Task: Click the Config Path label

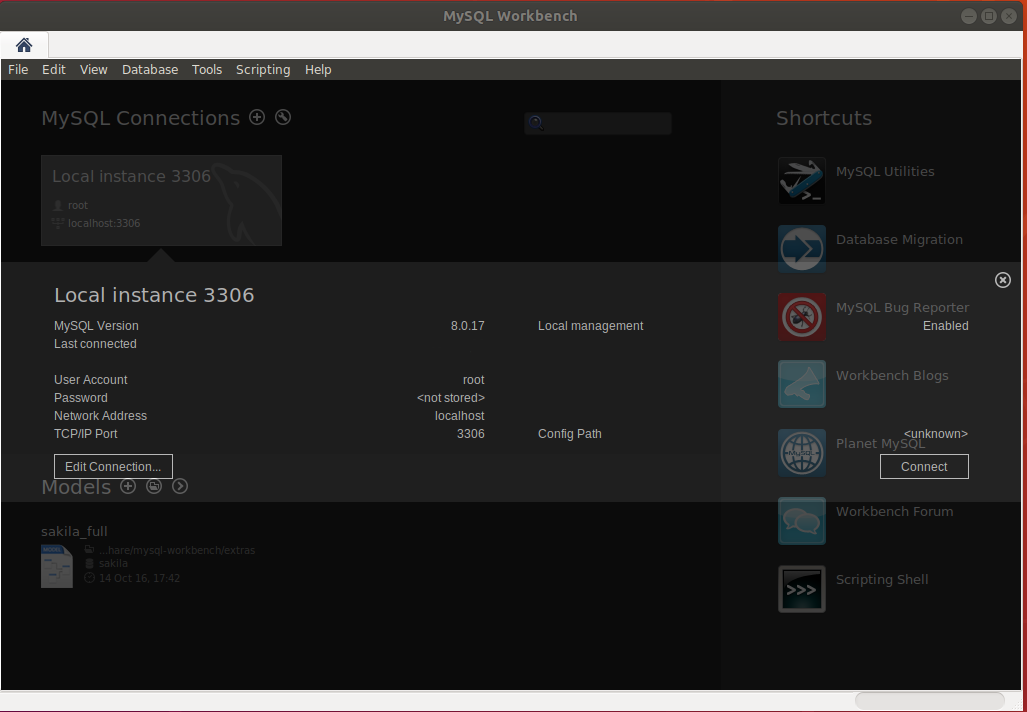Action: click(x=570, y=434)
